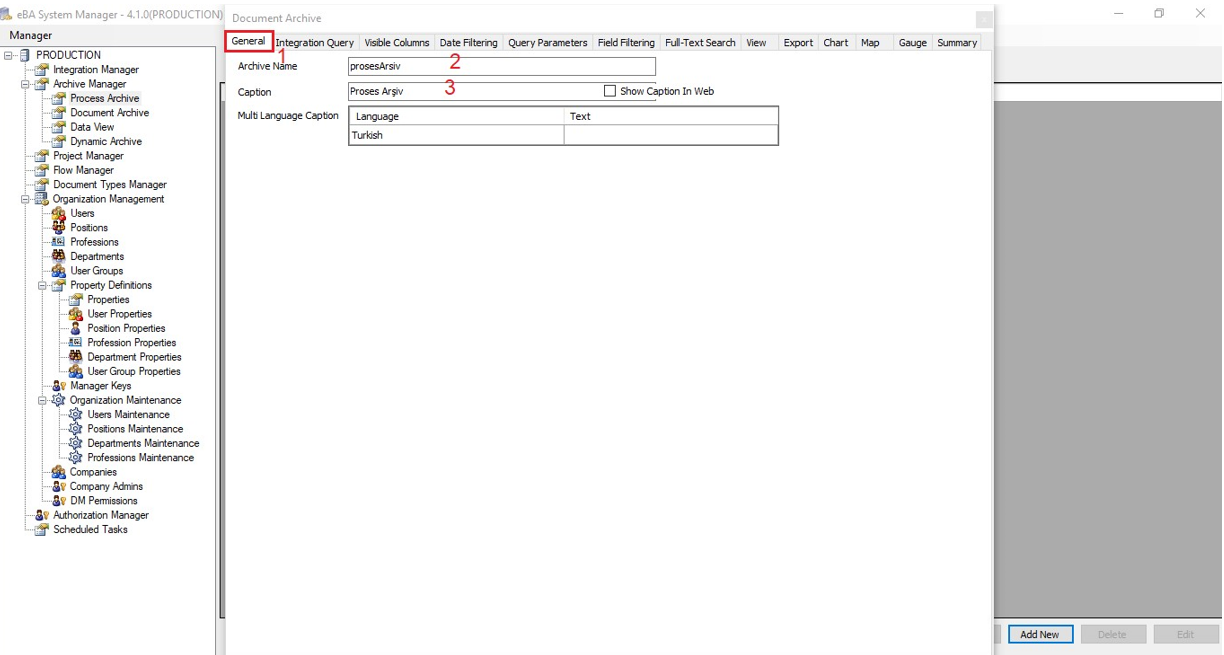This screenshot has height=655, width=1224.
Task: Click the Archive Manager node icon
Action: 42,84
